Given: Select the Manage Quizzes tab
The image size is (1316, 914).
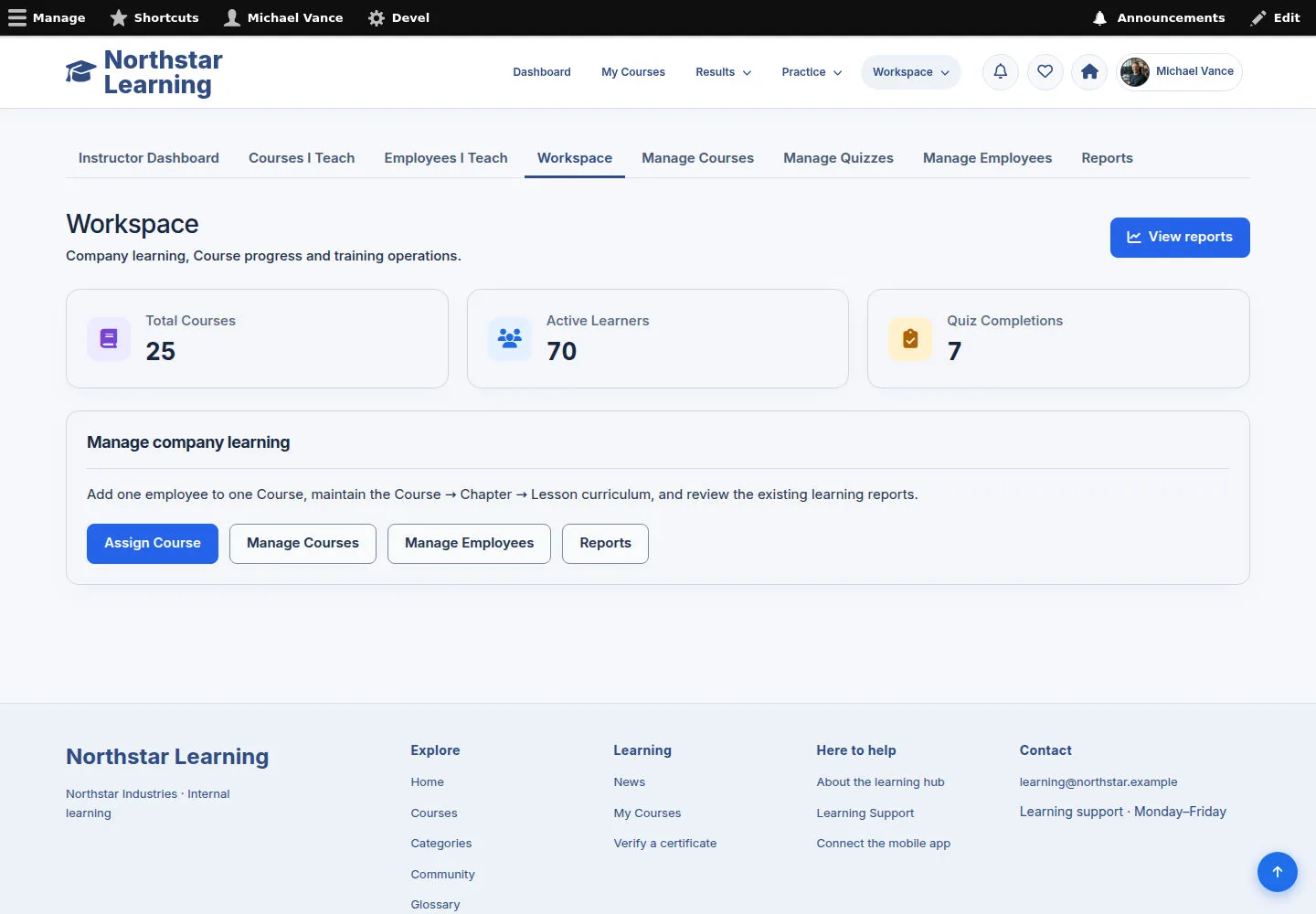Looking at the screenshot, I should [838, 158].
